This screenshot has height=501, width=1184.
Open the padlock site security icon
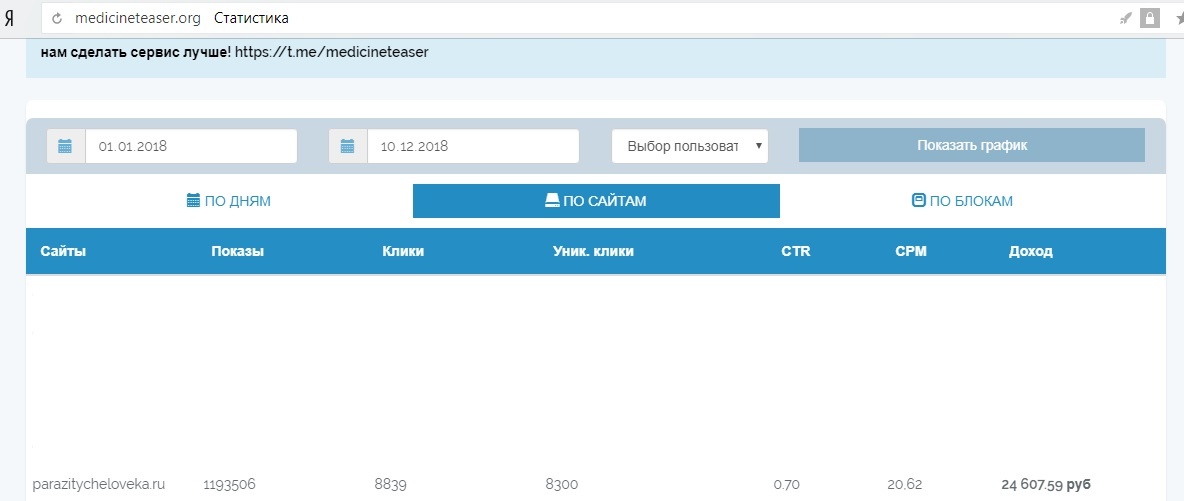coord(1149,18)
